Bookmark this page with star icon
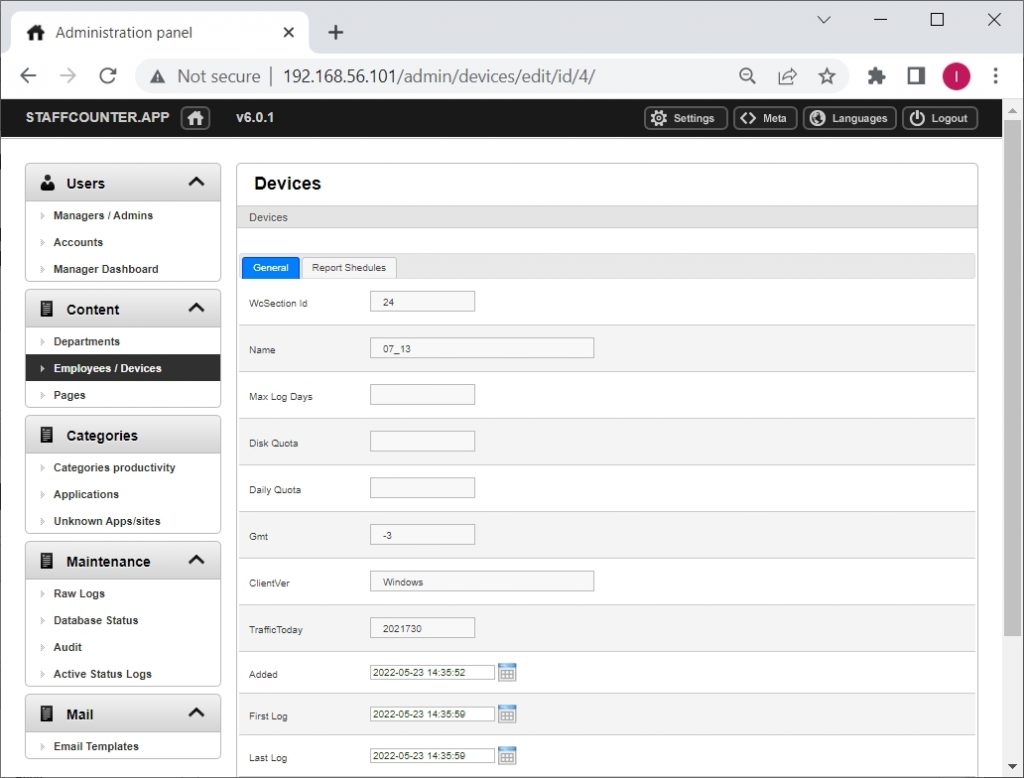 coord(827,76)
